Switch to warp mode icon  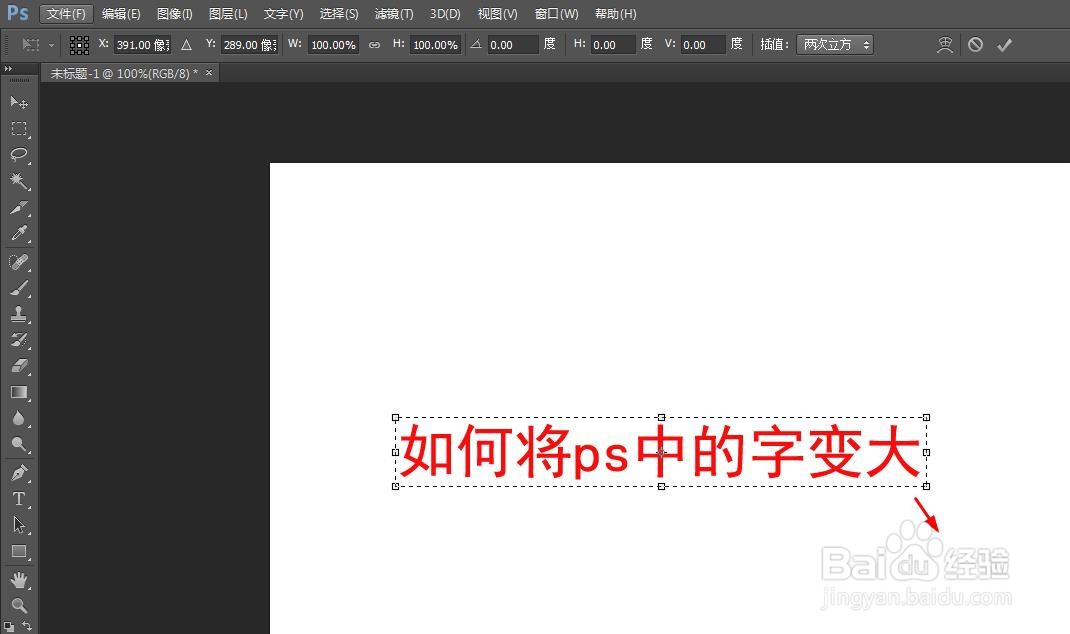944,45
